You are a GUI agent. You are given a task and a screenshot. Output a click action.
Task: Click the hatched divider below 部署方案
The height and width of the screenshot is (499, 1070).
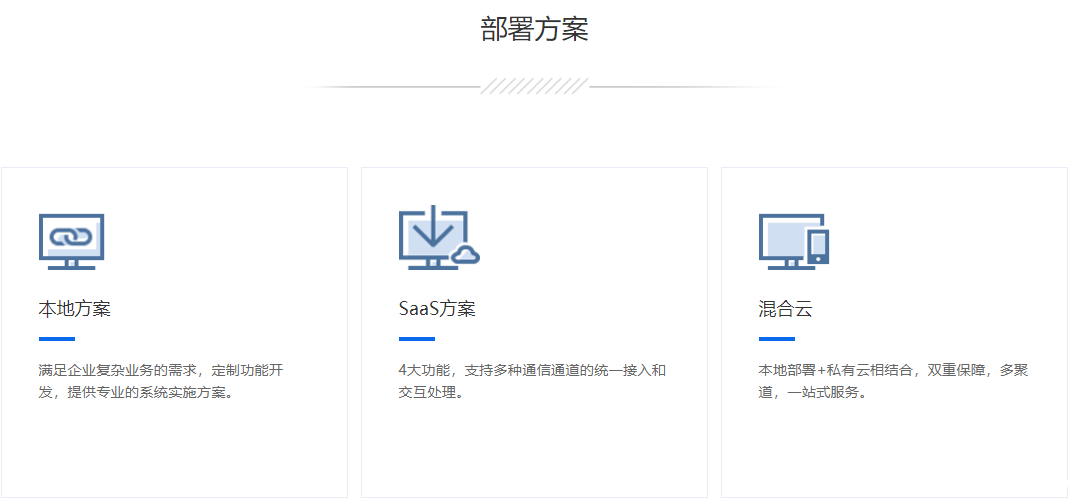pyautogui.click(x=534, y=87)
